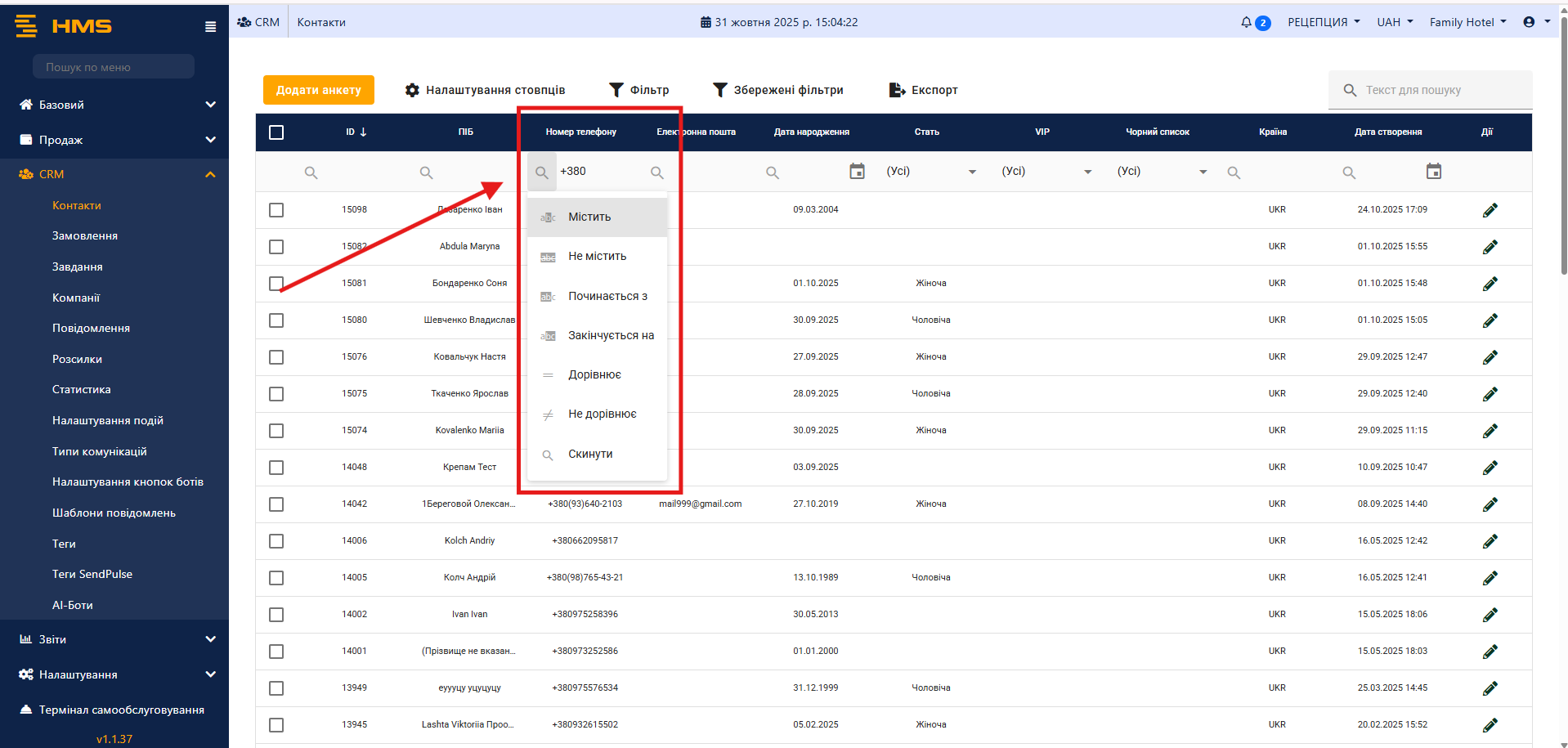Expand the Звіти sidebar section
1568x748 pixels.
[114, 639]
